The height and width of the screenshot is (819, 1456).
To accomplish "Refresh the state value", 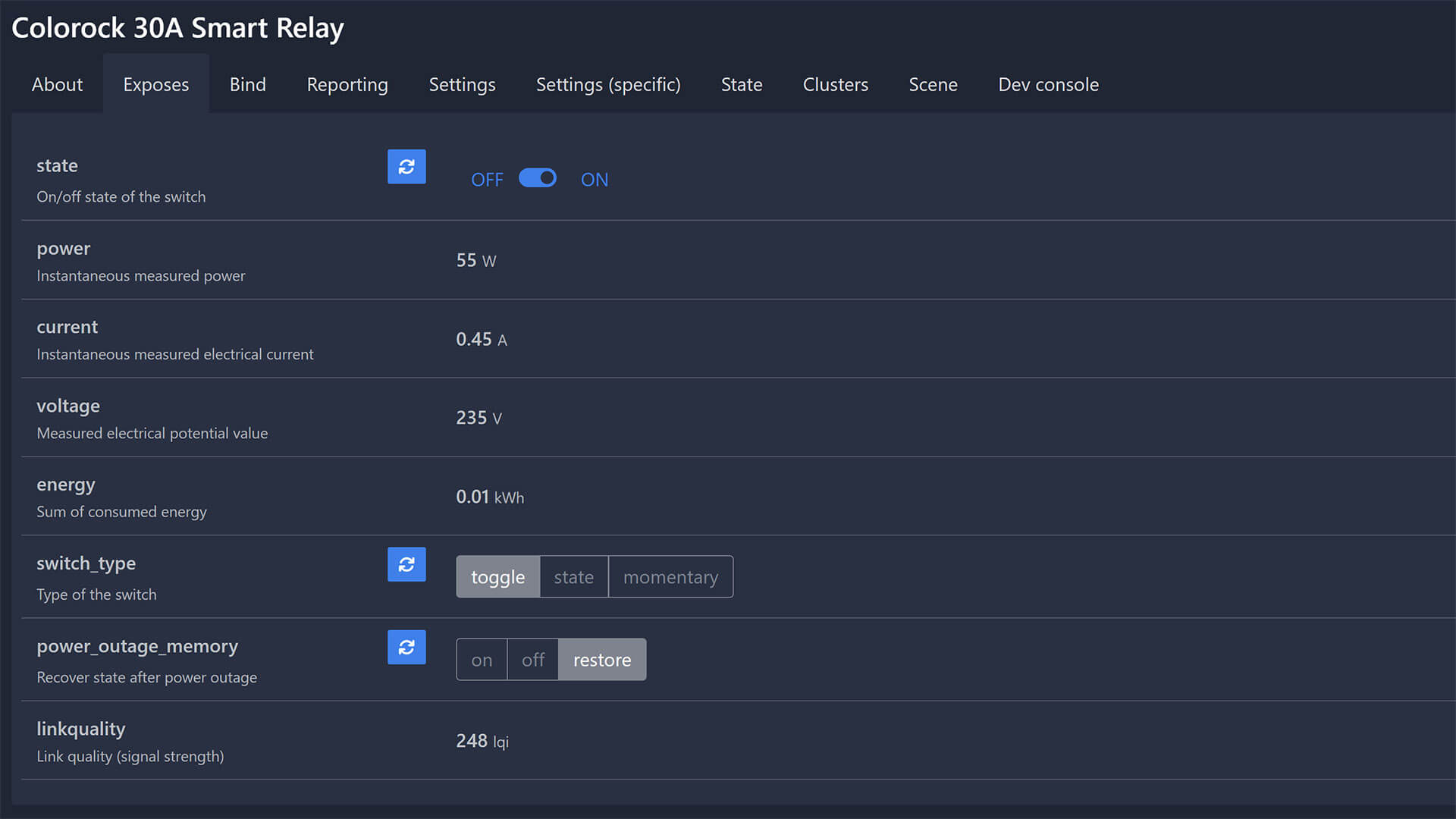I will pos(406,166).
